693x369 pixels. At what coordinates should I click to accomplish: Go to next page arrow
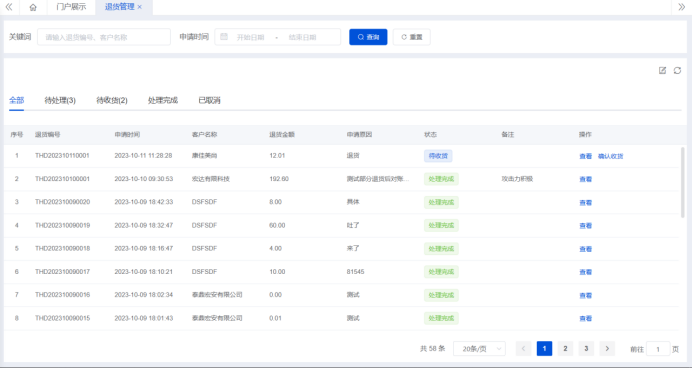pyautogui.click(x=607, y=349)
